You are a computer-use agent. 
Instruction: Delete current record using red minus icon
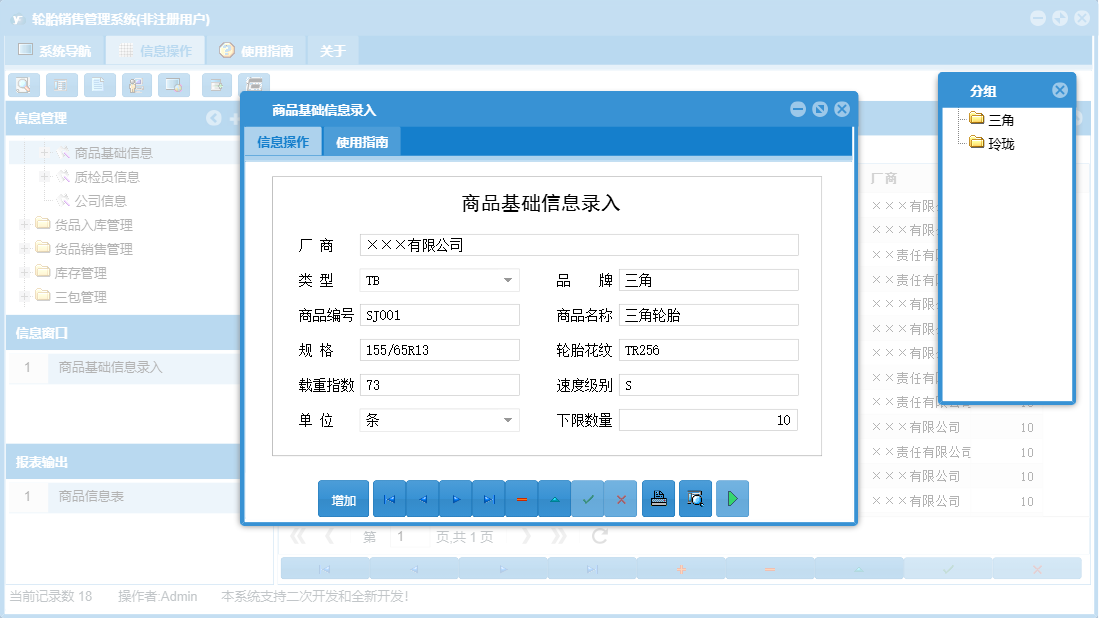pos(521,498)
